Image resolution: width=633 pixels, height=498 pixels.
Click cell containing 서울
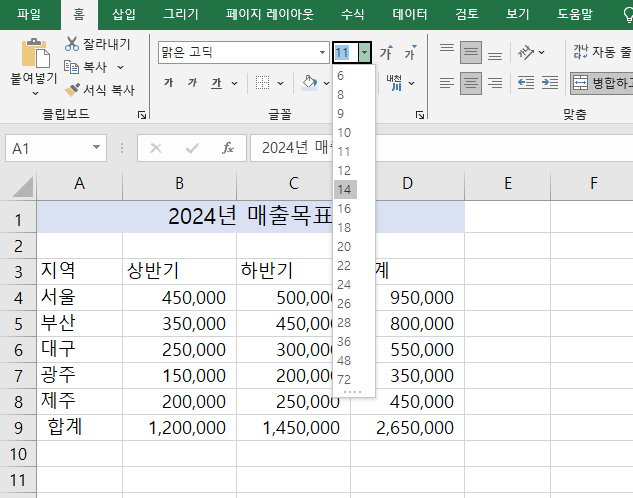[x=80, y=297]
